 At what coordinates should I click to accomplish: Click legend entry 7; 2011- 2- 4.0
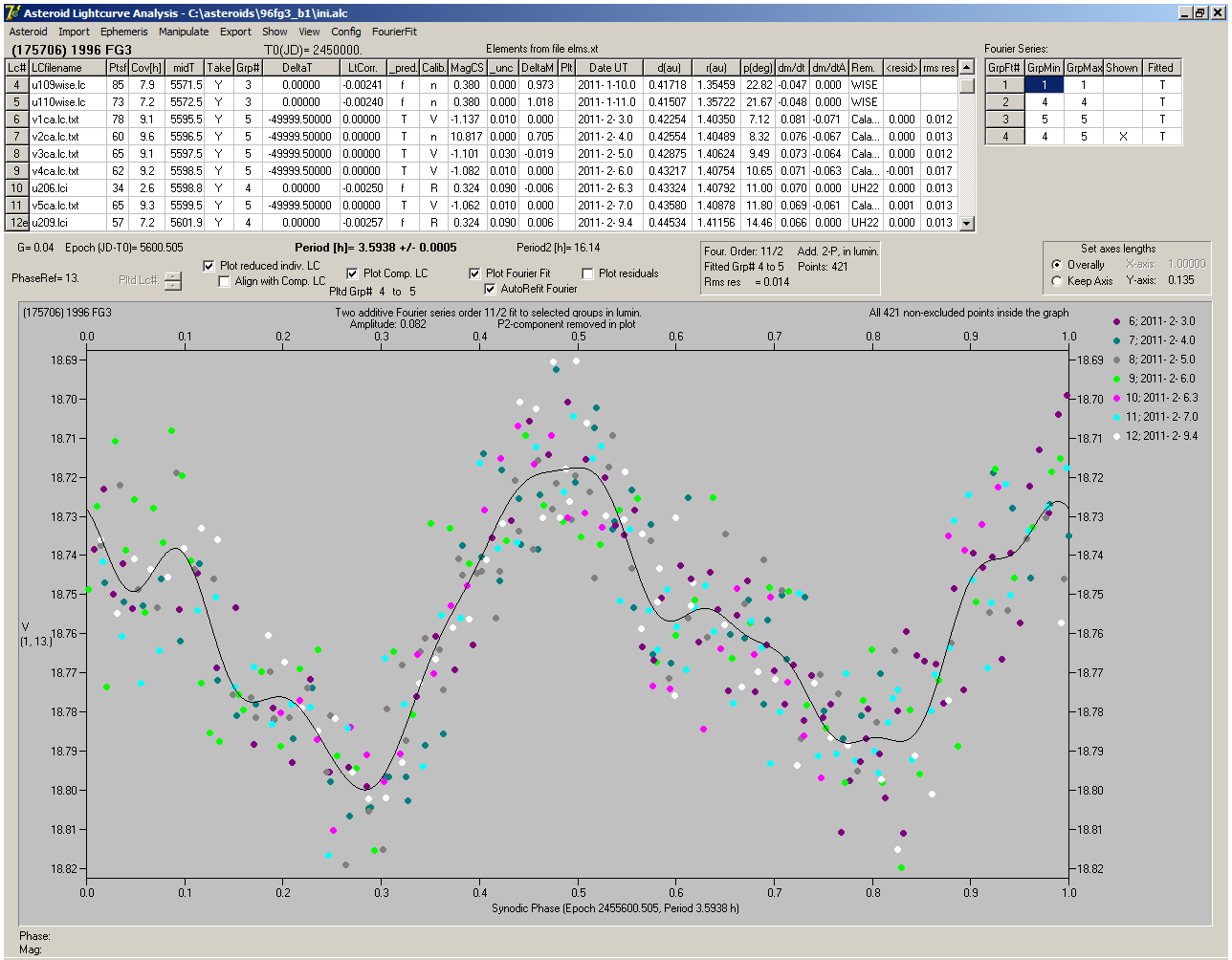point(1155,340)
